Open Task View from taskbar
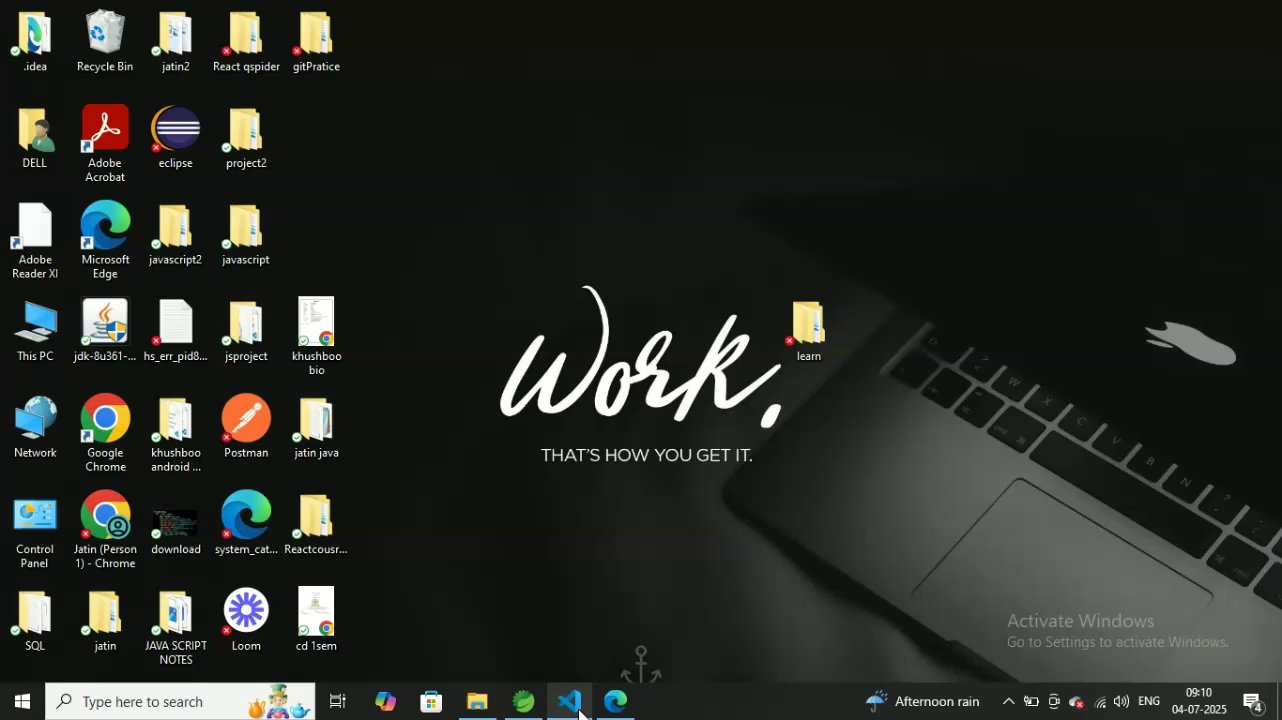The image size is (1282, 720). (x=338, y=702)
